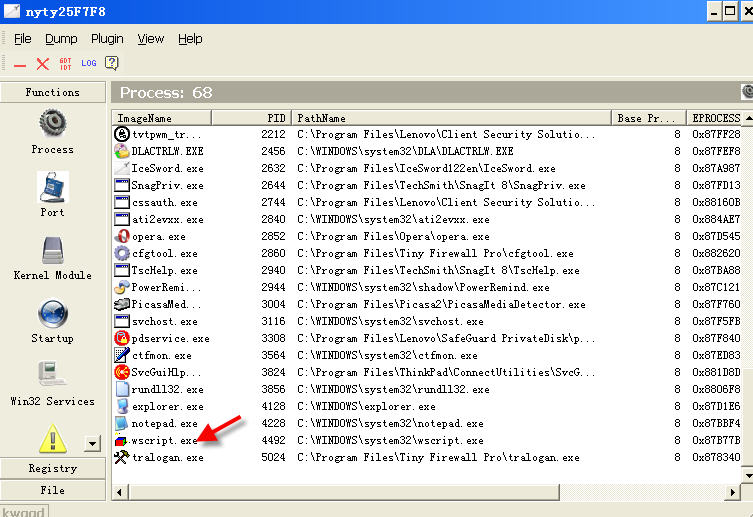The width and height of the screenshot is (753, 517).
Task: Open the Port function icon
Action: (x=52, y=187)
